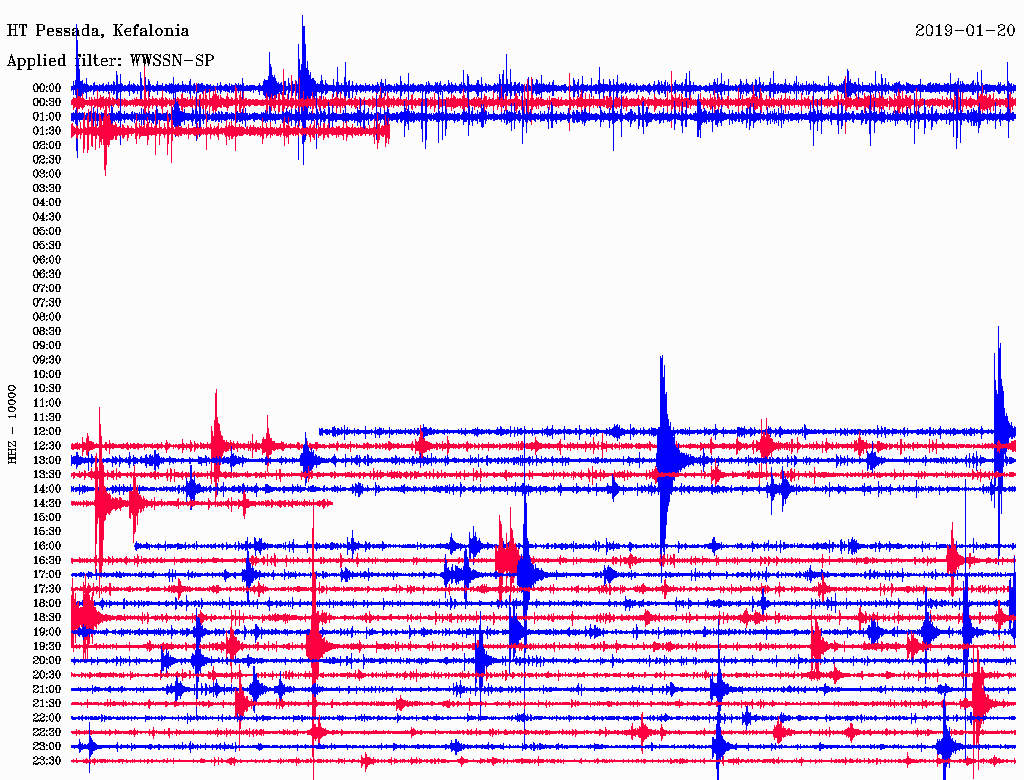Select the 21:00 time label
1024x780 pixels.
(x=47, y=689)
